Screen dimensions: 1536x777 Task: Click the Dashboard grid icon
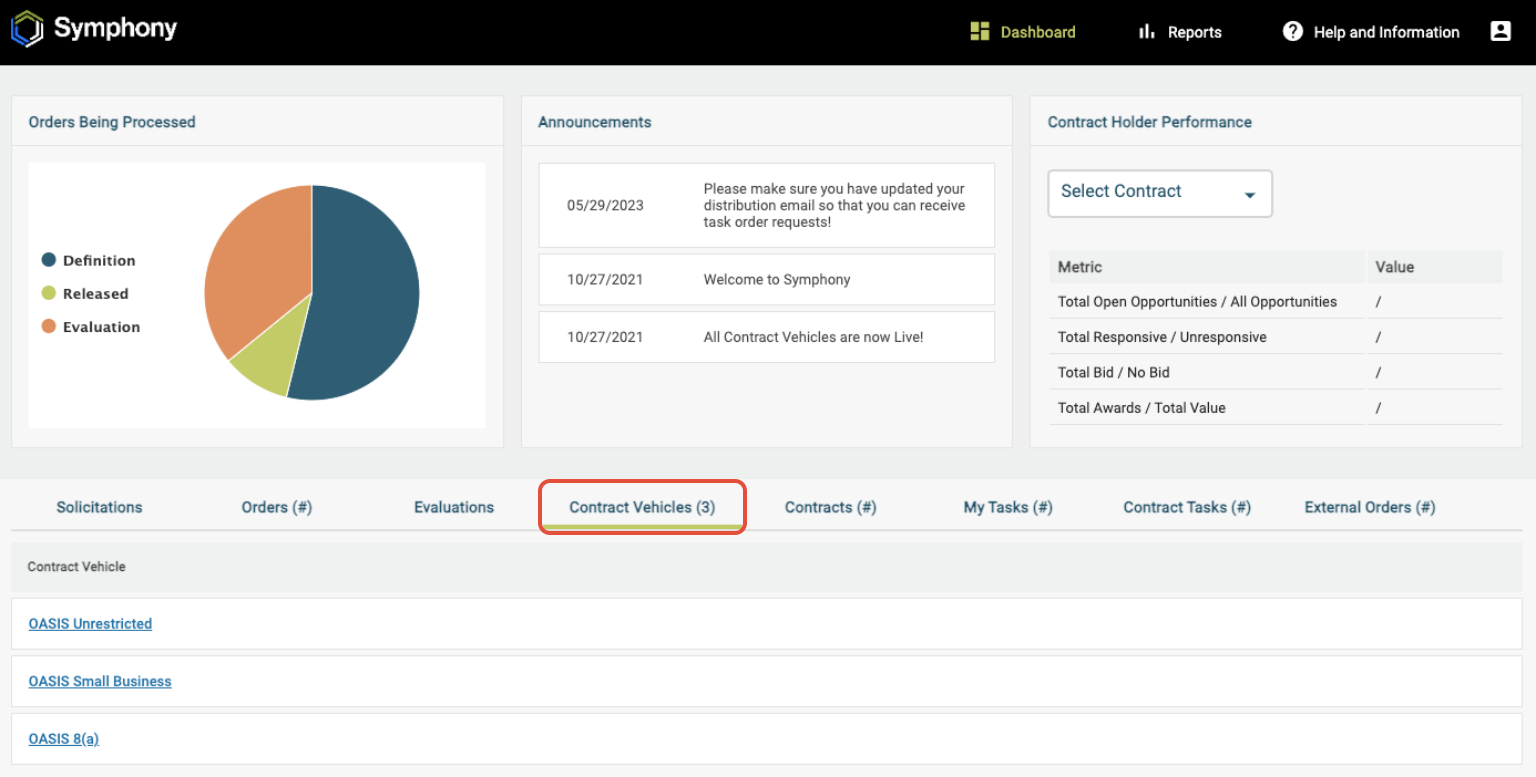pyautogui.click(x=980, y=32)
